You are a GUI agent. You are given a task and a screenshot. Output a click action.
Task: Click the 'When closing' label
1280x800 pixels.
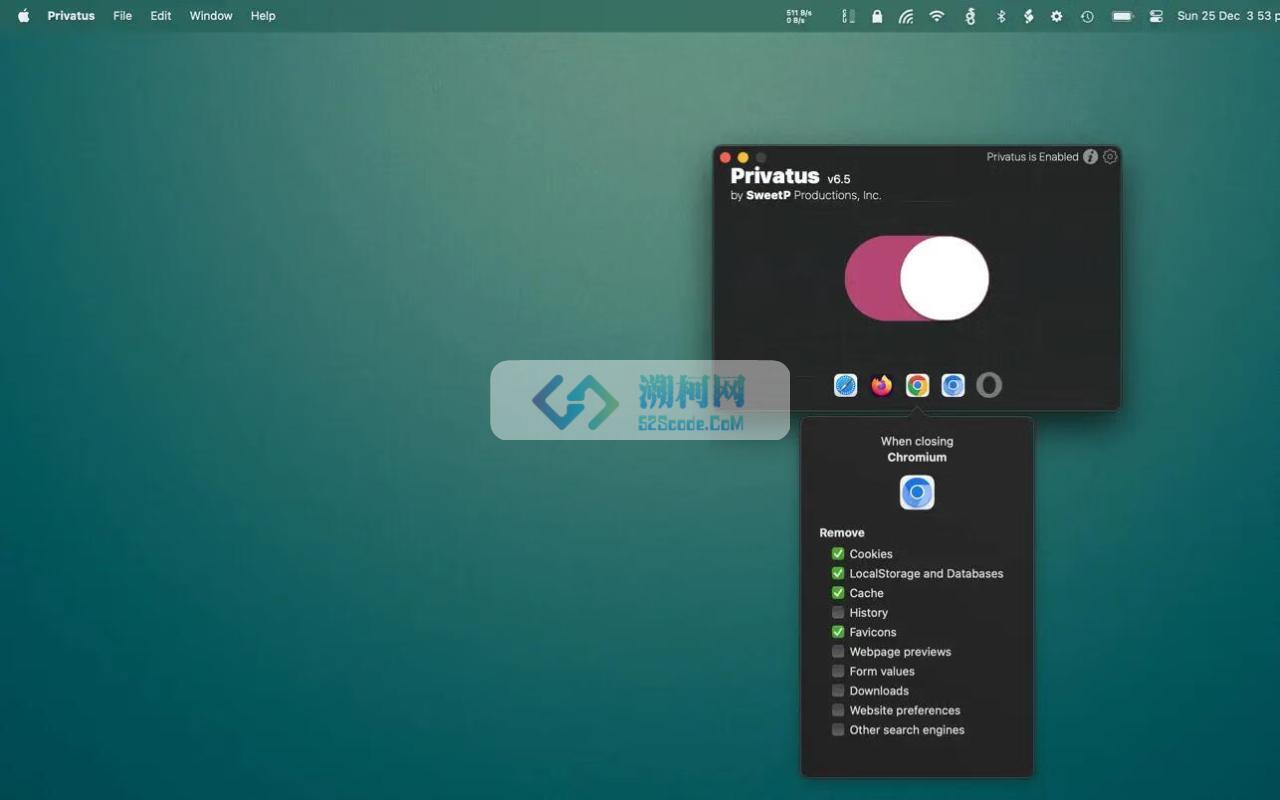coord(917,441)
